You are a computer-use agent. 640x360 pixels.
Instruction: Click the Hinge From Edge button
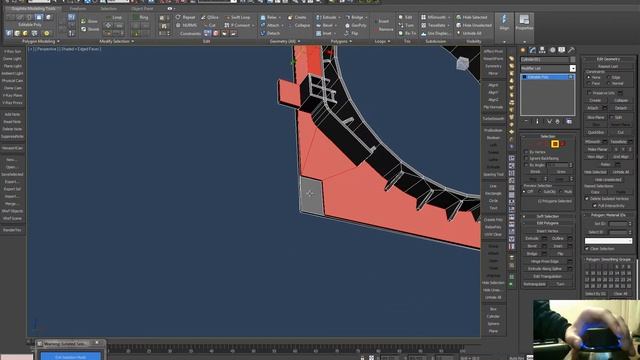pos(545,261)
